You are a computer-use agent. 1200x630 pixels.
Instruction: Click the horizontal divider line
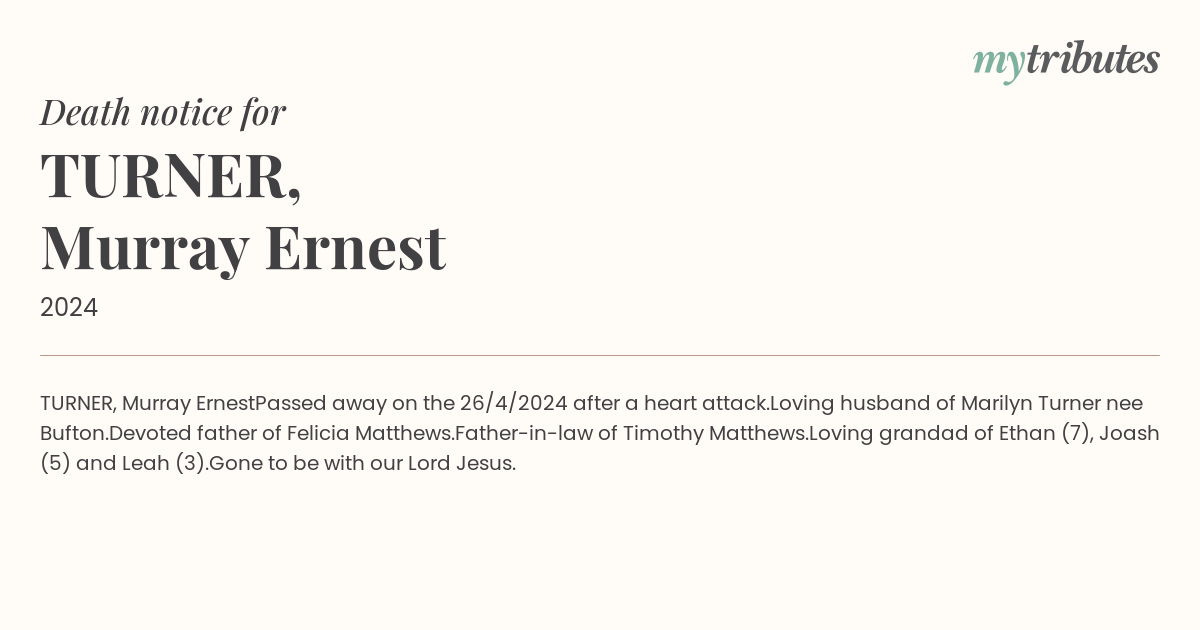tap(600, 355)
